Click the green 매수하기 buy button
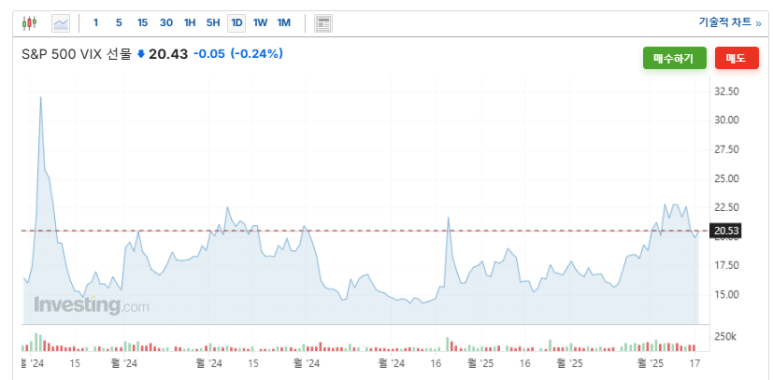Screen dimensions: 773x380 click(674, 58)
